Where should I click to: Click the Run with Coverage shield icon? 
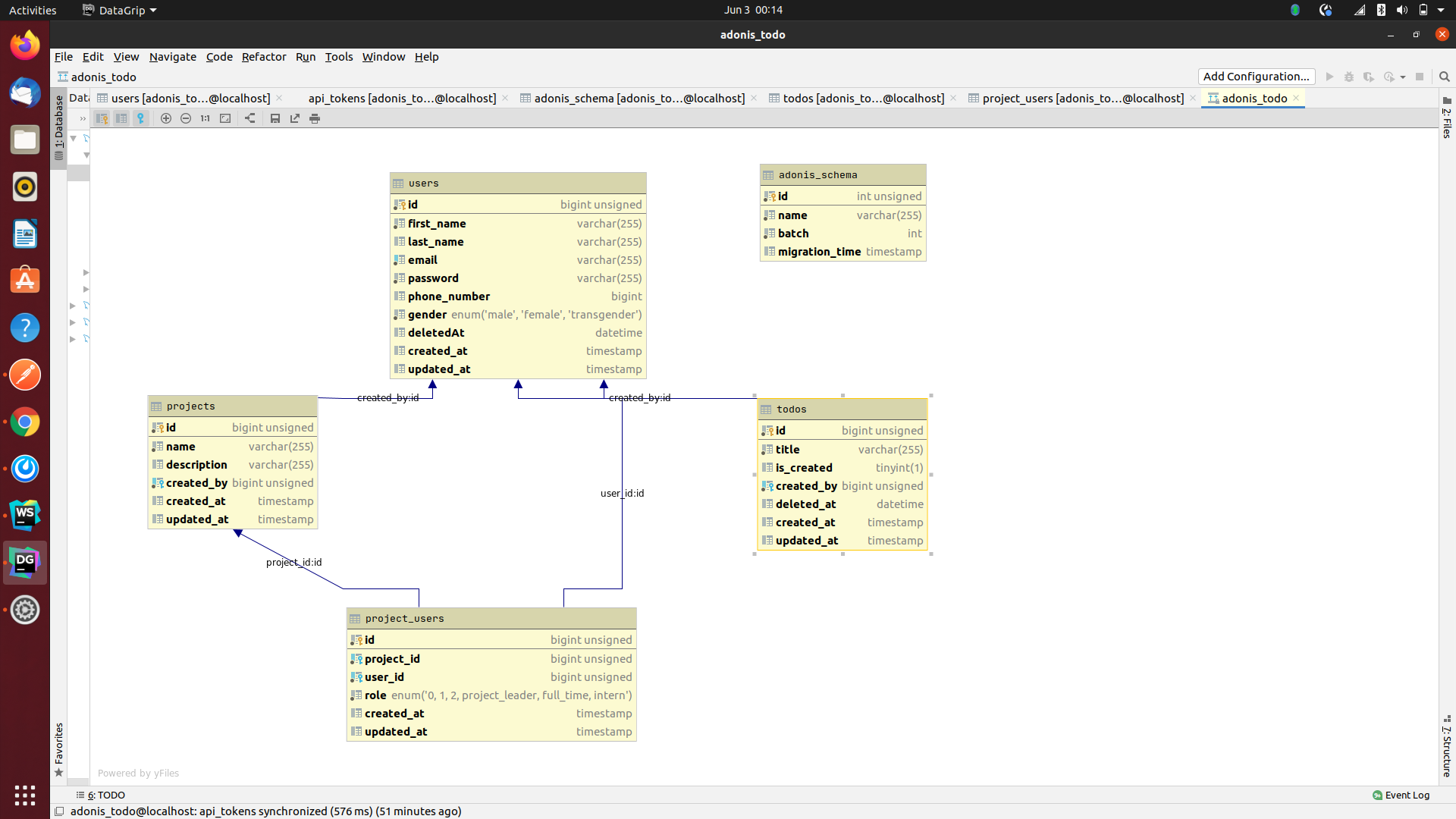coord(1369,77)
